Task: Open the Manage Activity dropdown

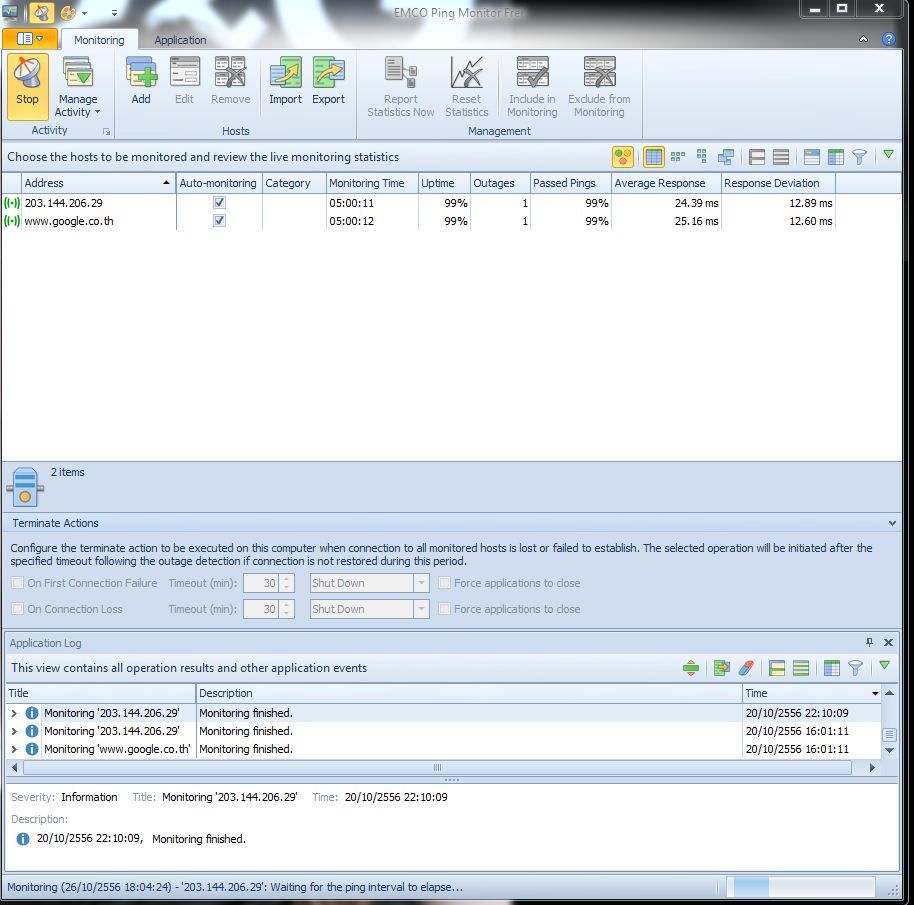Action: [77, 105]
